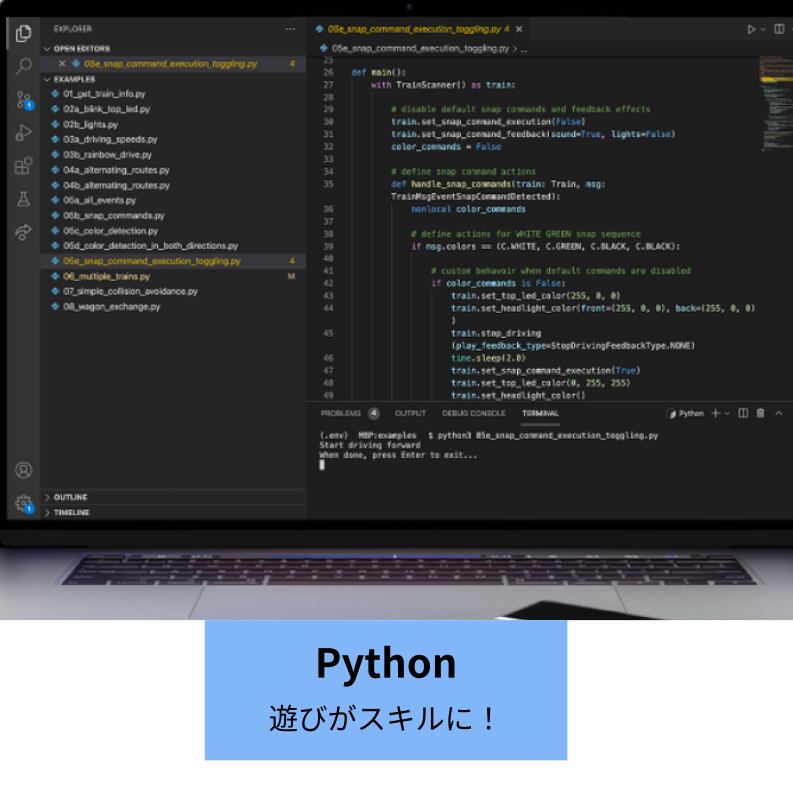793x793 pixels.
Task: Close 05e file in Open Editors list
Action: [x=62, y=64]
